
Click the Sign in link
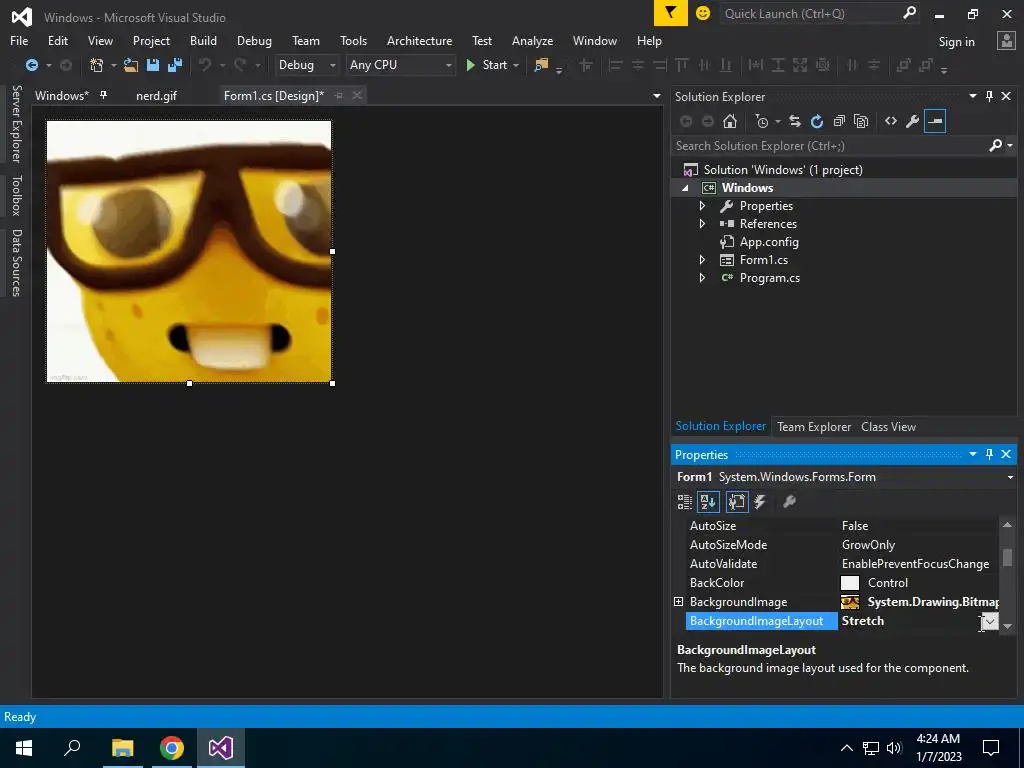pyautogui.click(x=956, y=42)
